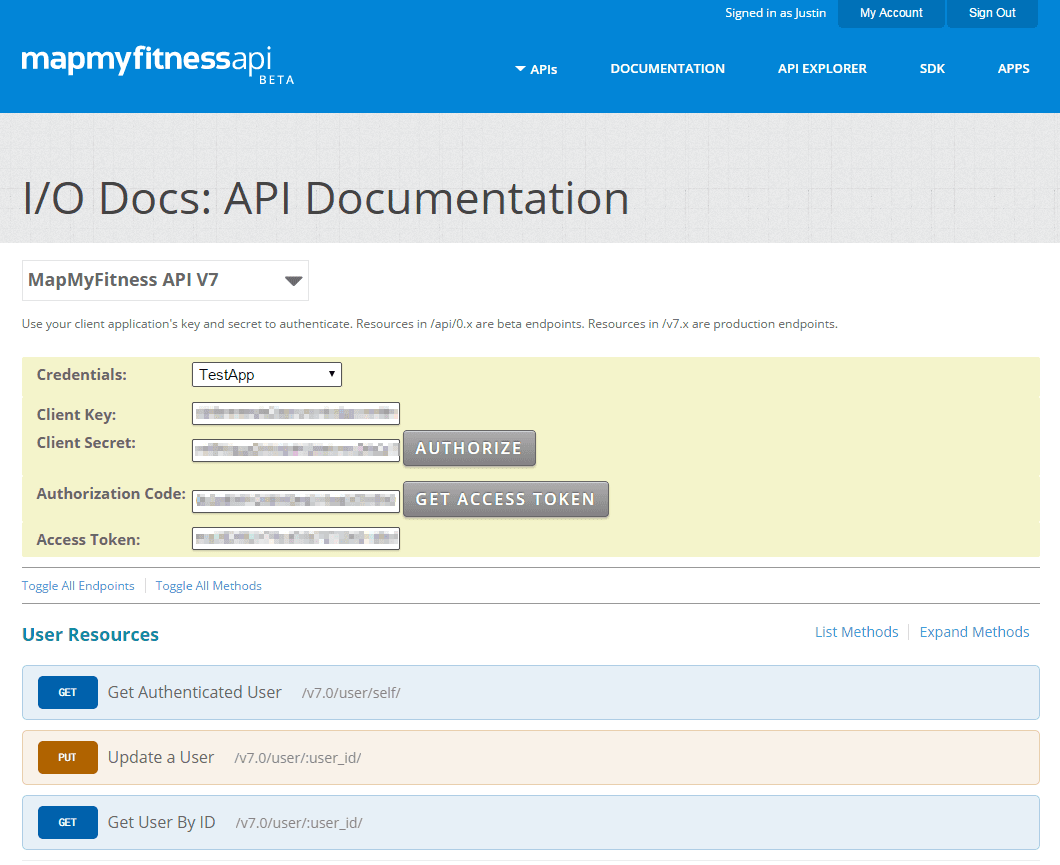
Task: Click PUT badge for Update a User
Action: pyautogui.click(x=68, y=758)
